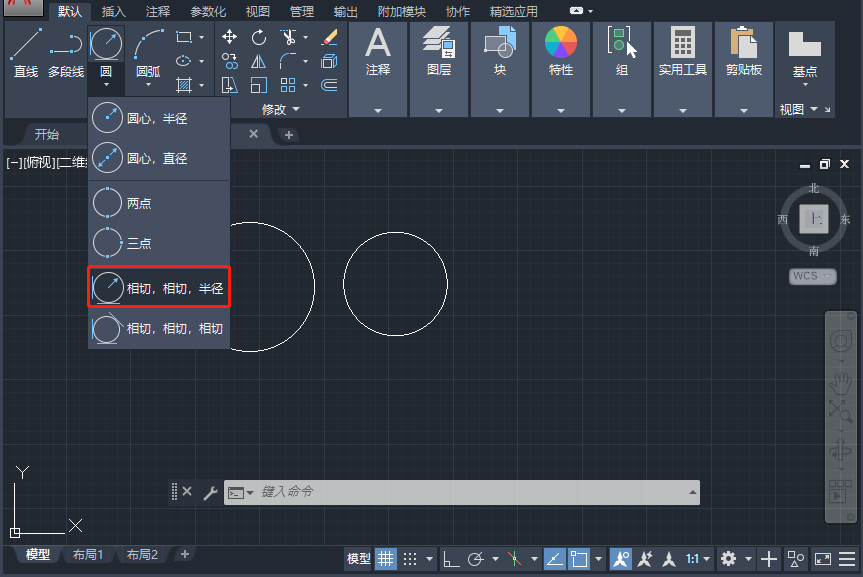Open the 图层 layers panel

point(439,69)
